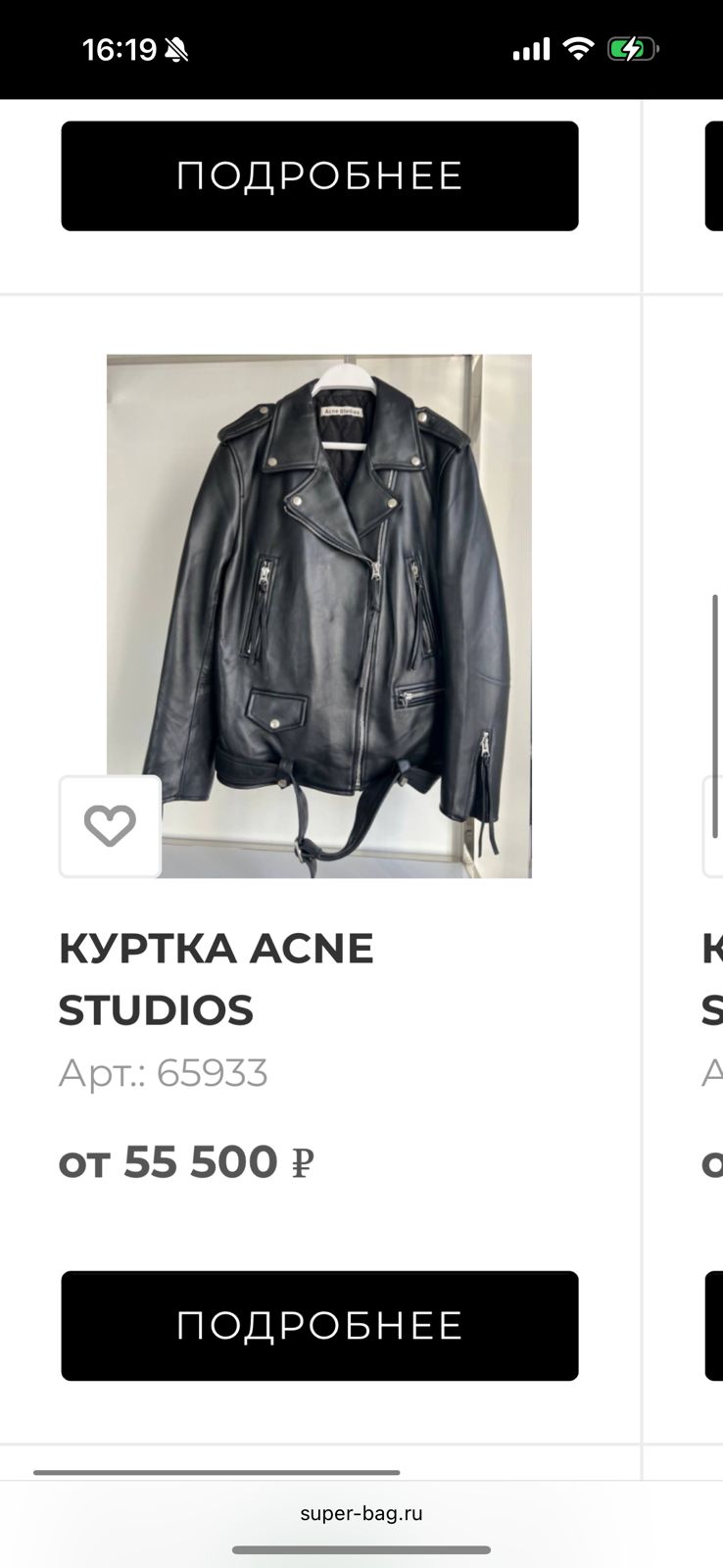This screenshot has width=723, height=1568.
Task: Tap the ПОДРОБНЕЕ button below the jacket photo
Action: 319,1325
